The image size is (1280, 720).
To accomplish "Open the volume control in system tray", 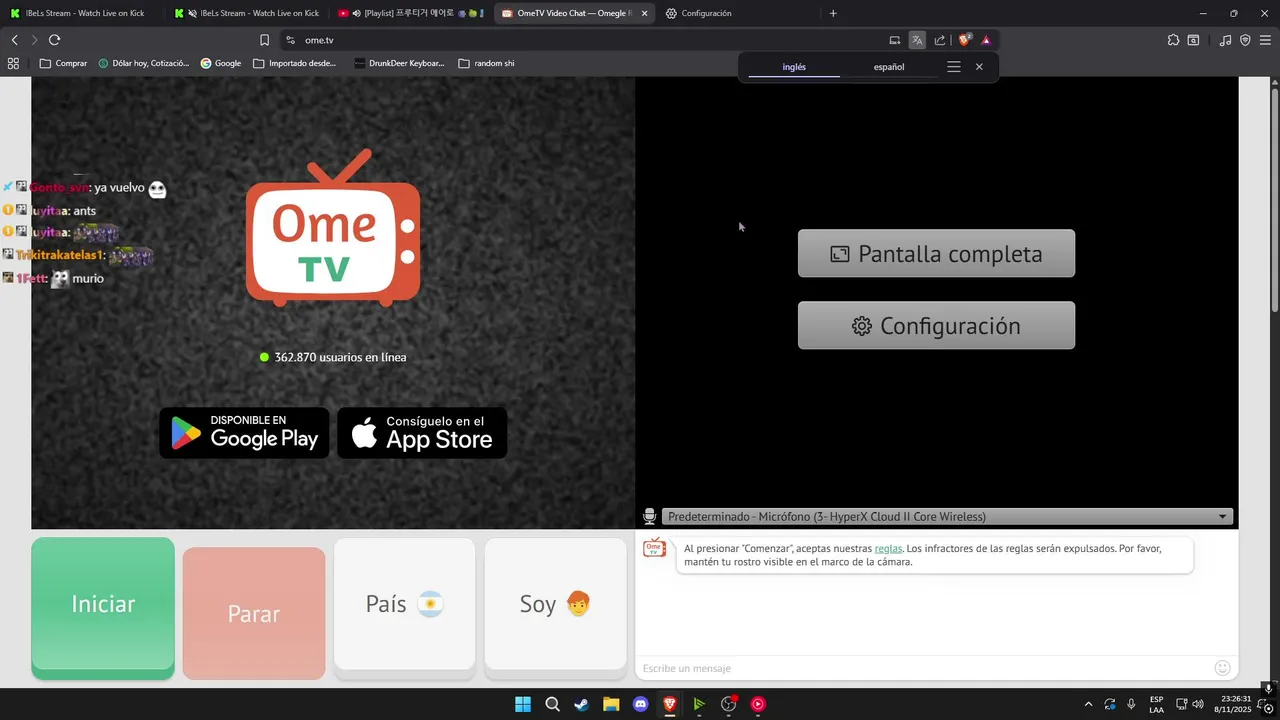I will pos(1198,704).
